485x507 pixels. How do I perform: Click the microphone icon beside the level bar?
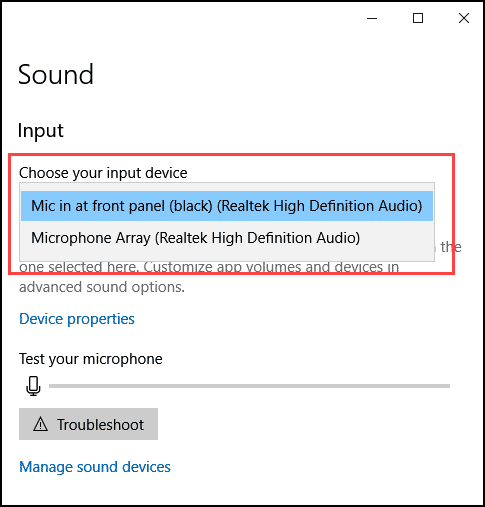click(x=33, y=386)
